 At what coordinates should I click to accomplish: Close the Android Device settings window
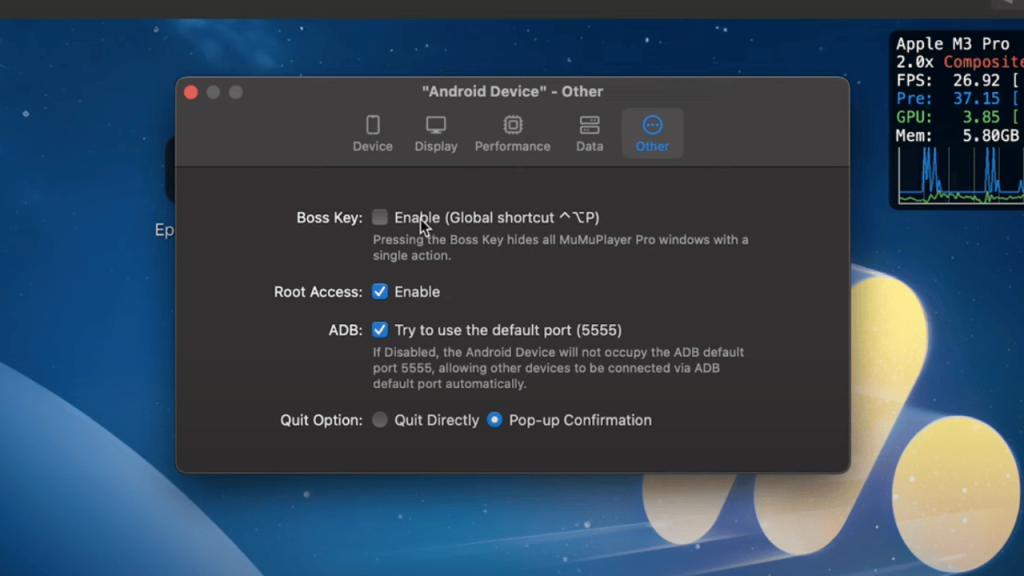pyautogui.click(x=191, y=92)
